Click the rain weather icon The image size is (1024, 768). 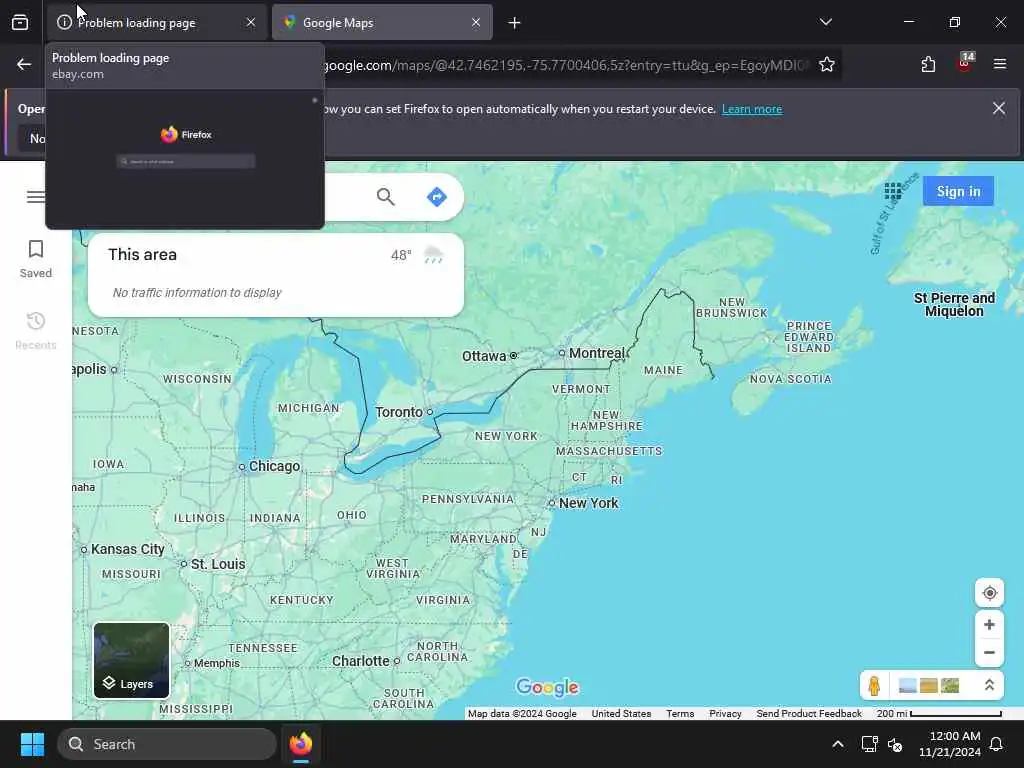point(434,255)
